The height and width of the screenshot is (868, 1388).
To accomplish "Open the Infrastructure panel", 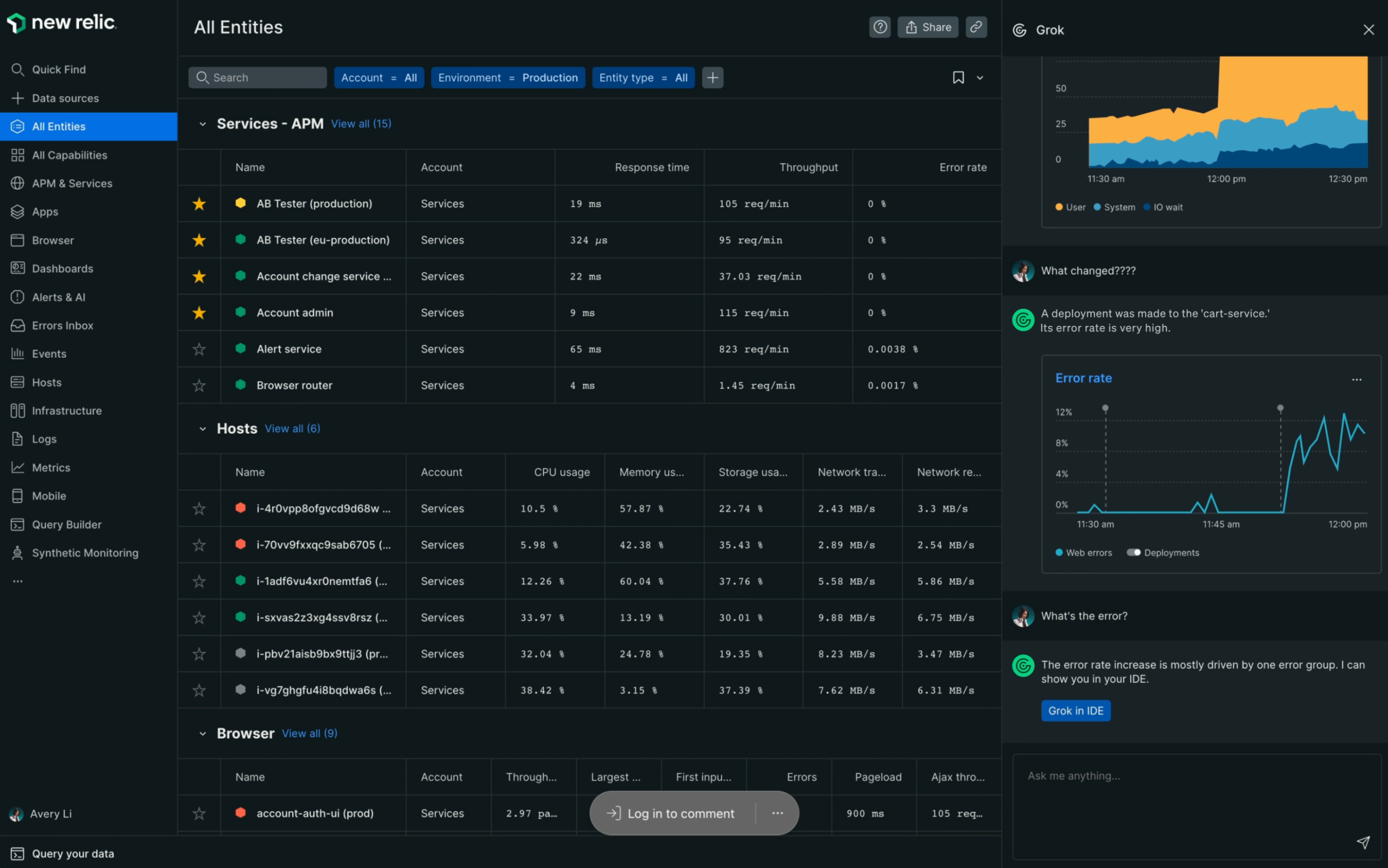I will pos(68,410).
